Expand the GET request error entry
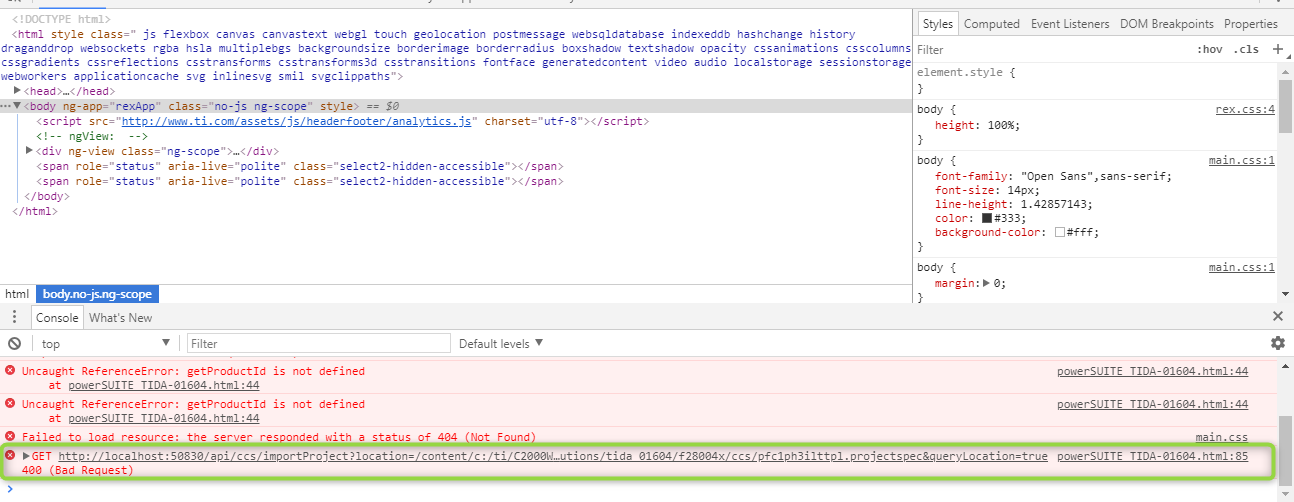1294x502 pixels. [x=25, y=456]
